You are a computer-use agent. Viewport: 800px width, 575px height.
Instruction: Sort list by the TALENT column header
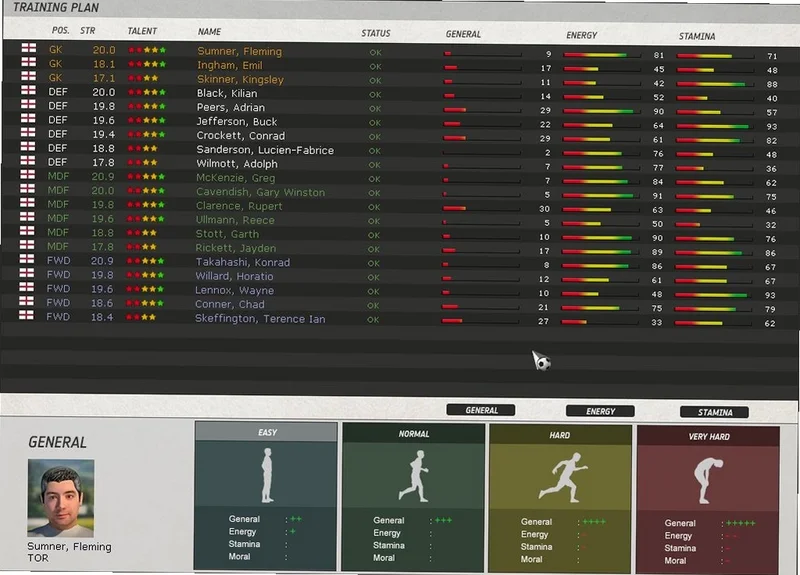click(x=142, y=31)
